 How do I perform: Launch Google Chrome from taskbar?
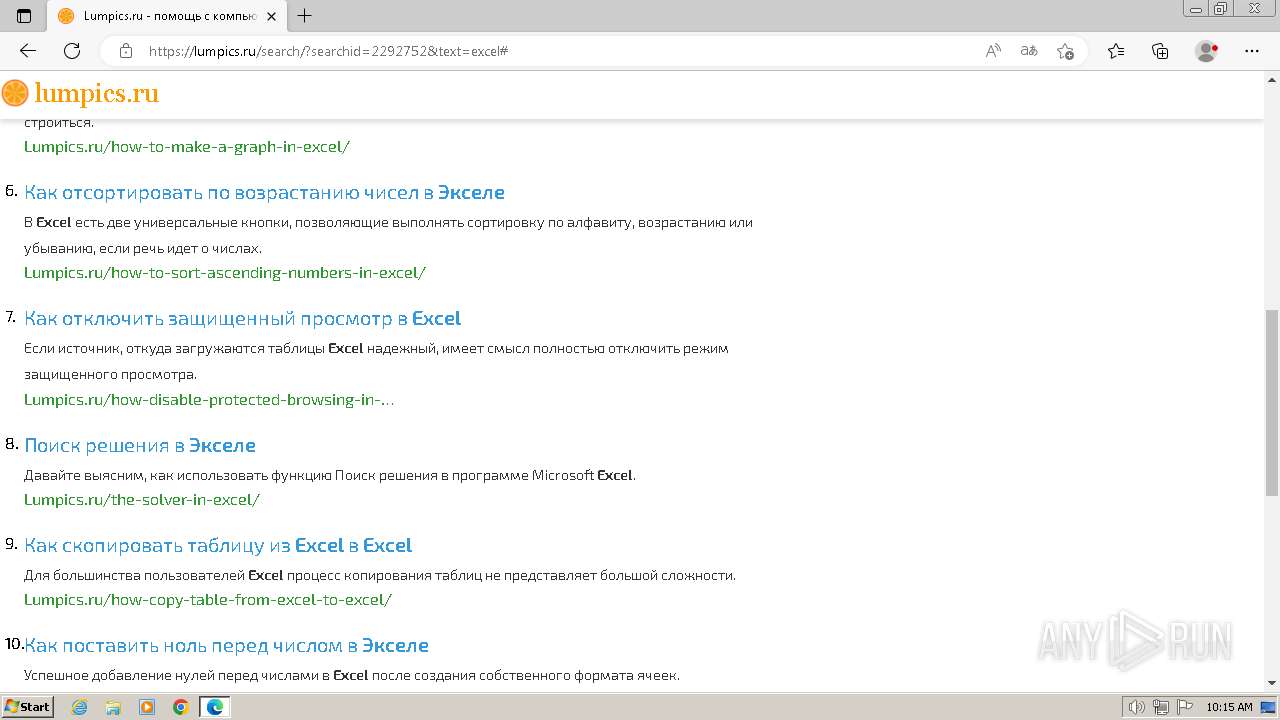point(181,707)
